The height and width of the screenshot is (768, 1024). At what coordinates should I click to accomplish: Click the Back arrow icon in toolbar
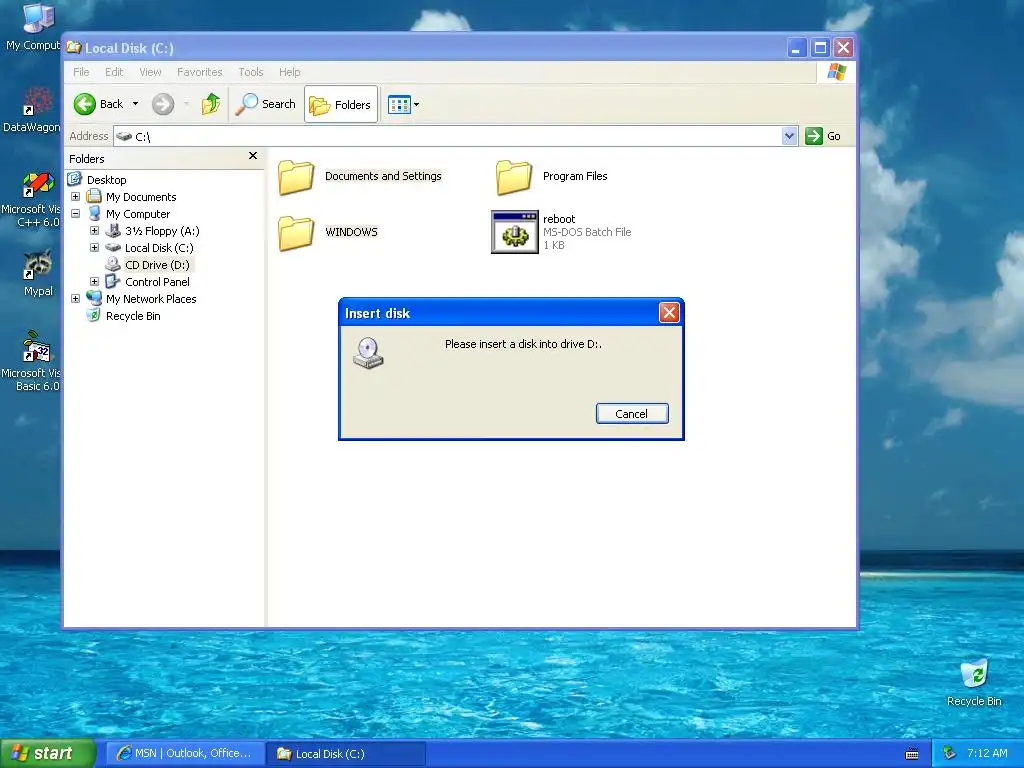pyautogui.click(x=84, y=104)
